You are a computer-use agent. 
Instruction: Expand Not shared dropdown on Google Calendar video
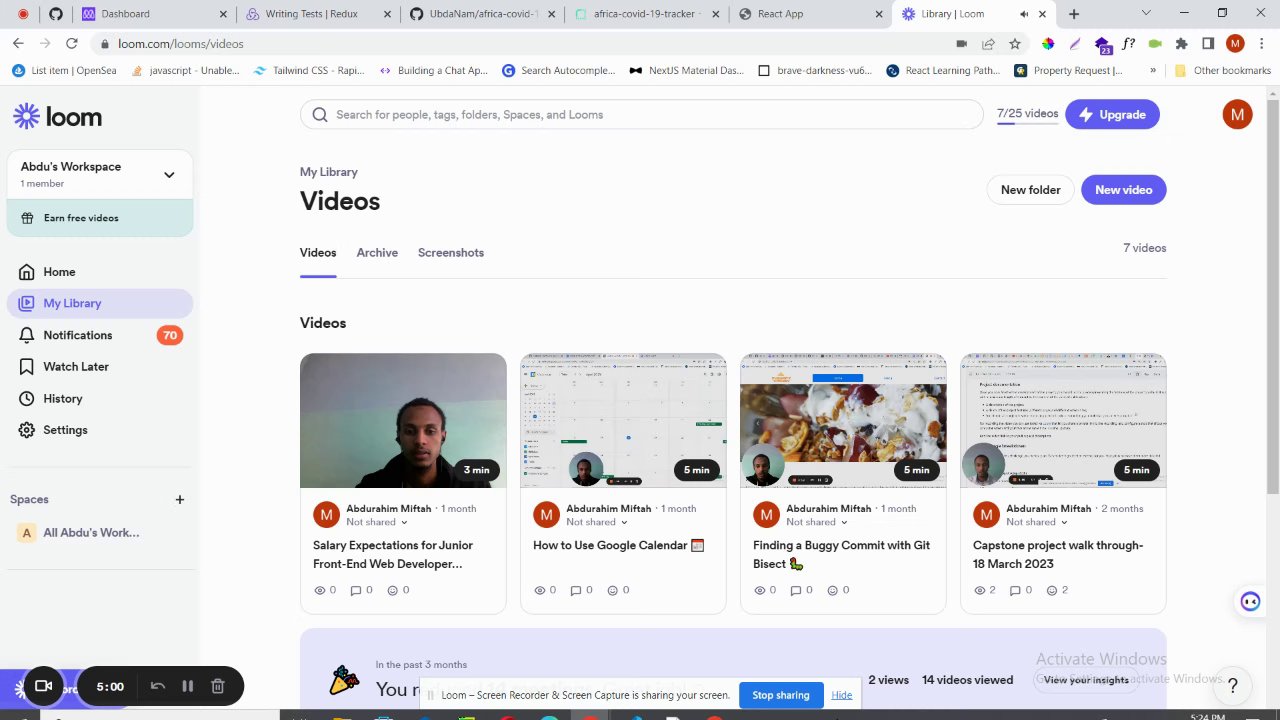pos(597,522)
